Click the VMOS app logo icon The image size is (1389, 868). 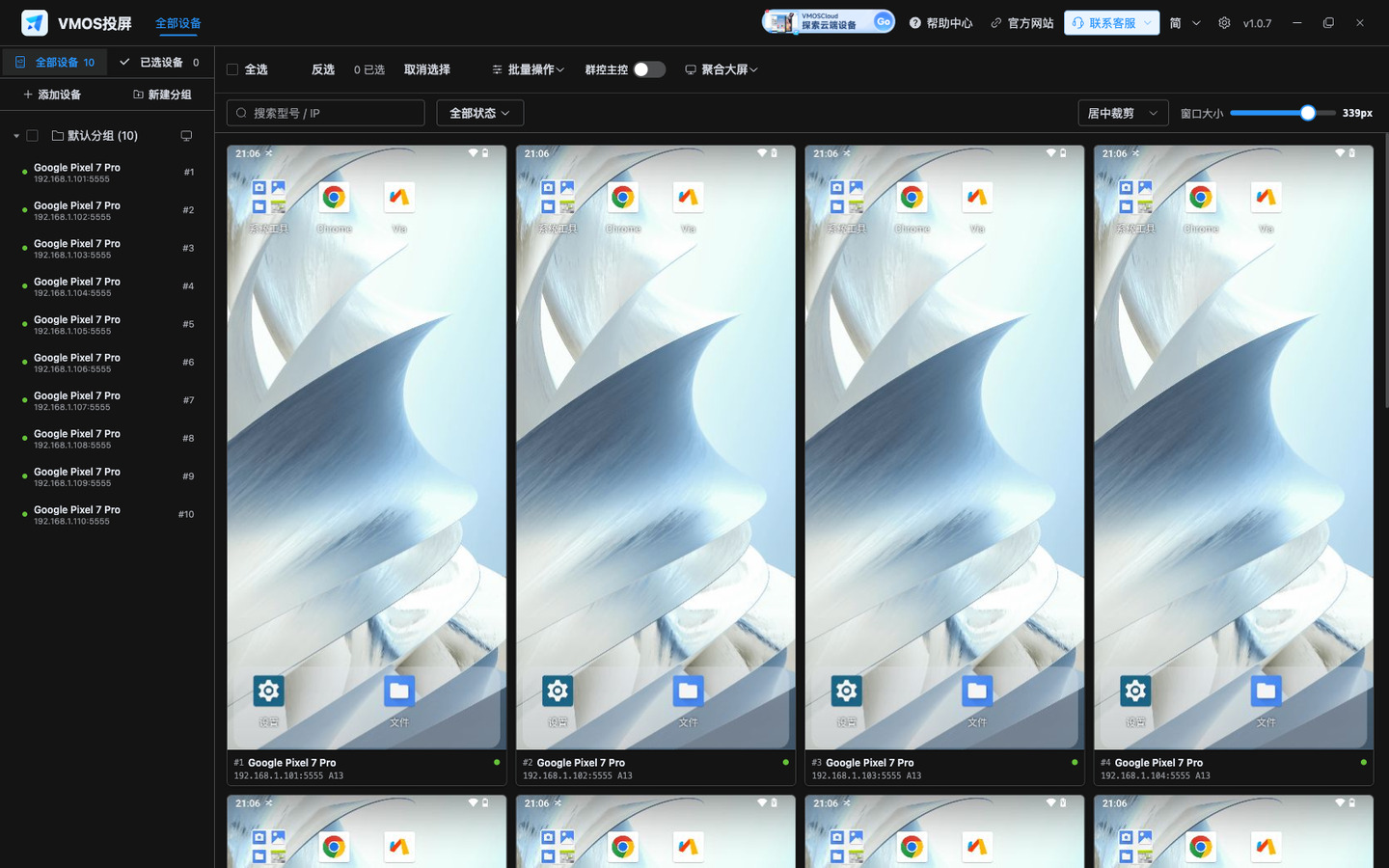click(x=35, y=22)
